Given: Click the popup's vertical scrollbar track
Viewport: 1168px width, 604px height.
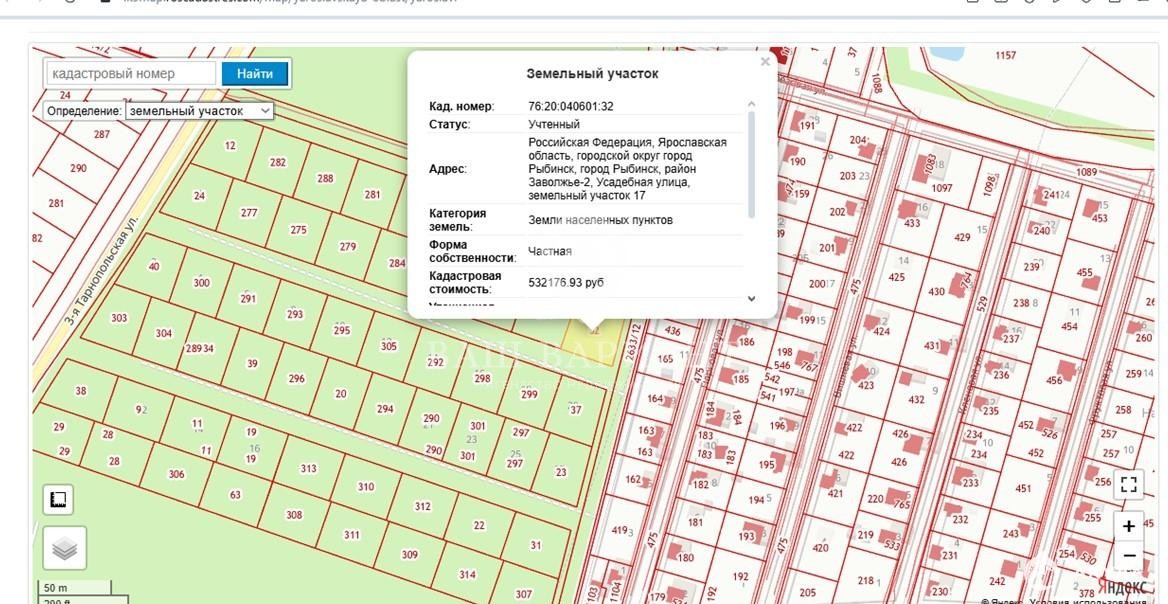Looking at the screenshot, I should pos(752,200).
